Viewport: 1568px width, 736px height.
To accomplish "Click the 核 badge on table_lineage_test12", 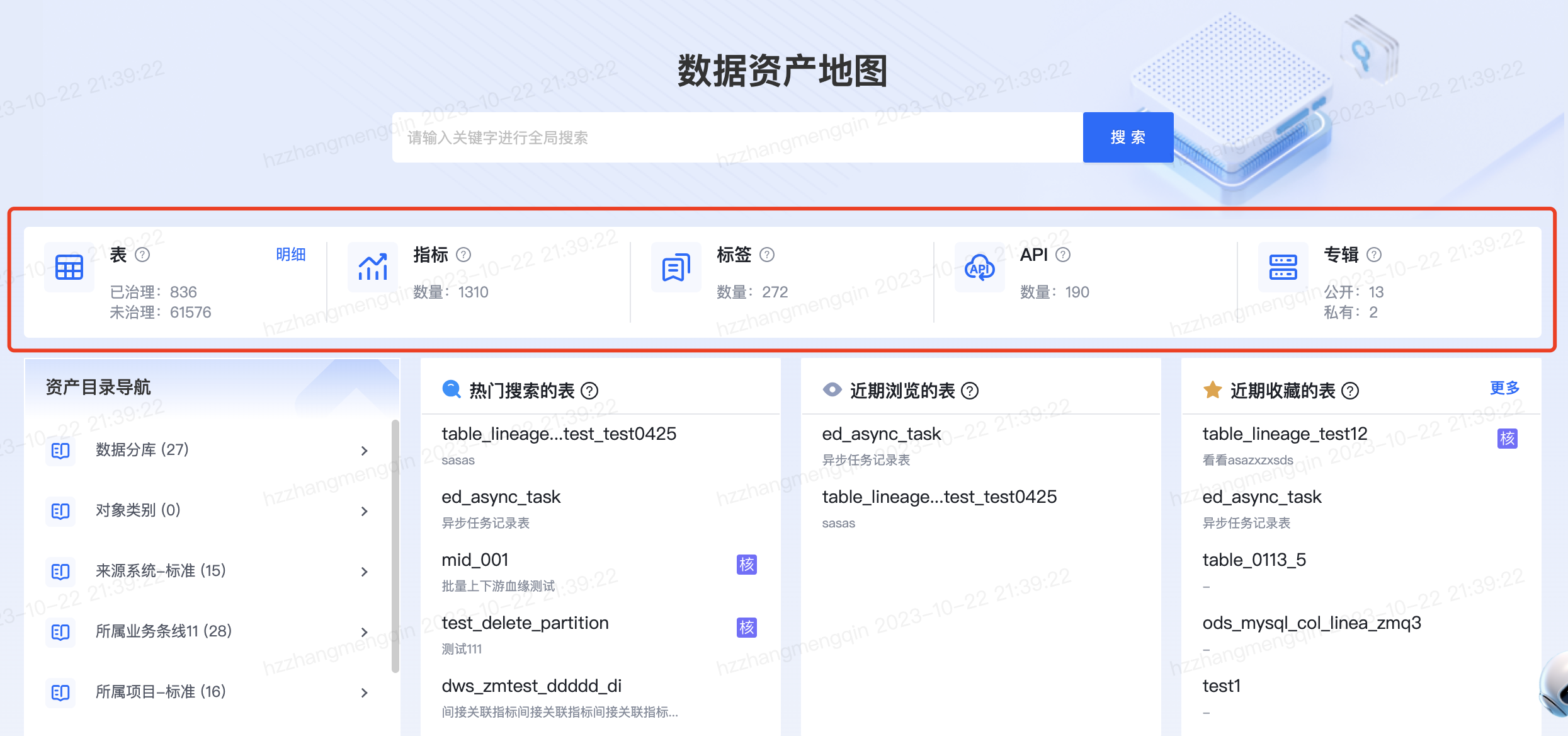I will tap(1508, 438).
